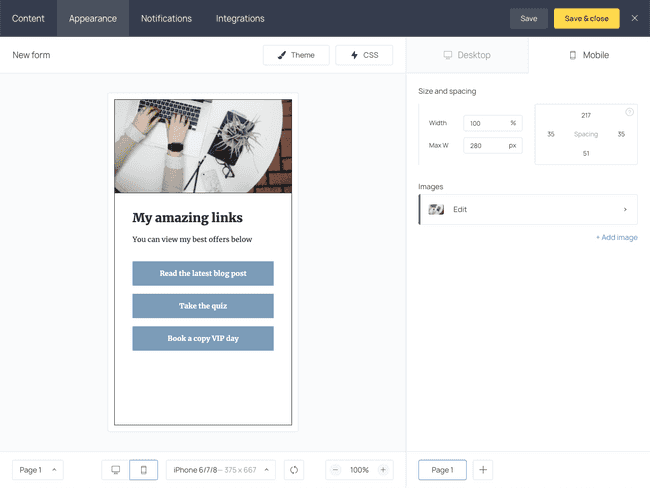Switch to the Appearance tab

coord(93,18)
